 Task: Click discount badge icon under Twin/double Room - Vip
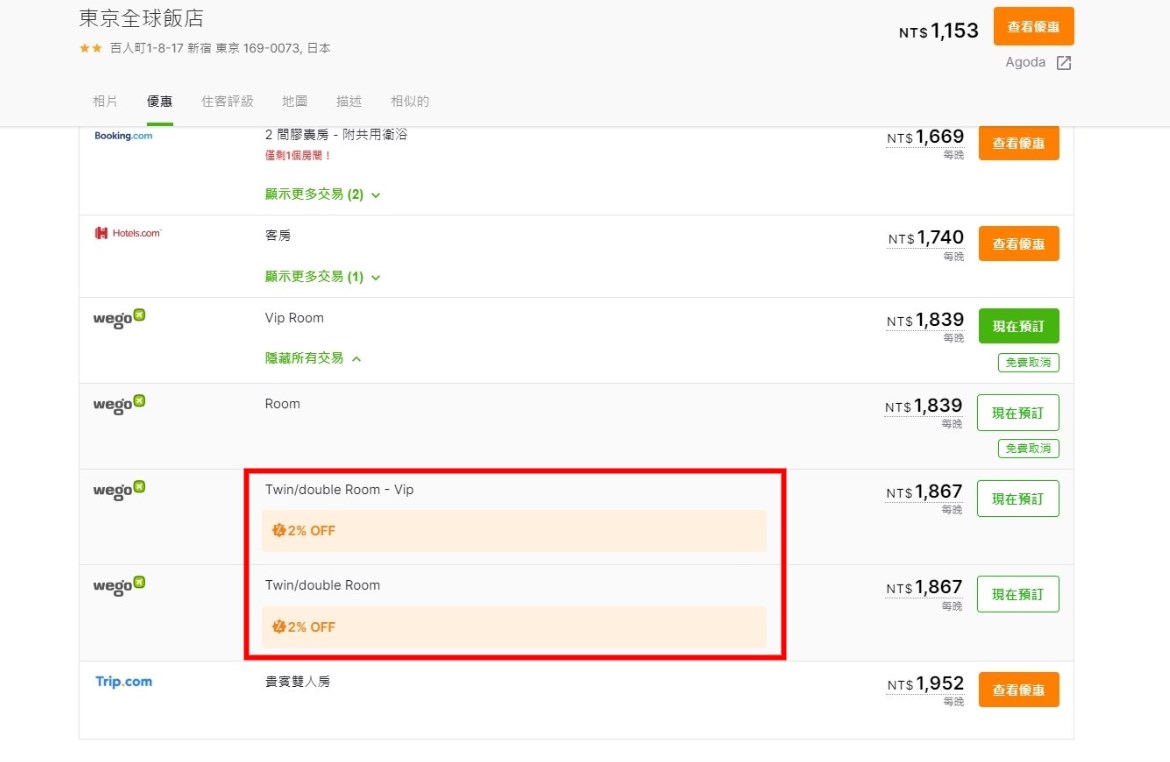click(279, 531)
